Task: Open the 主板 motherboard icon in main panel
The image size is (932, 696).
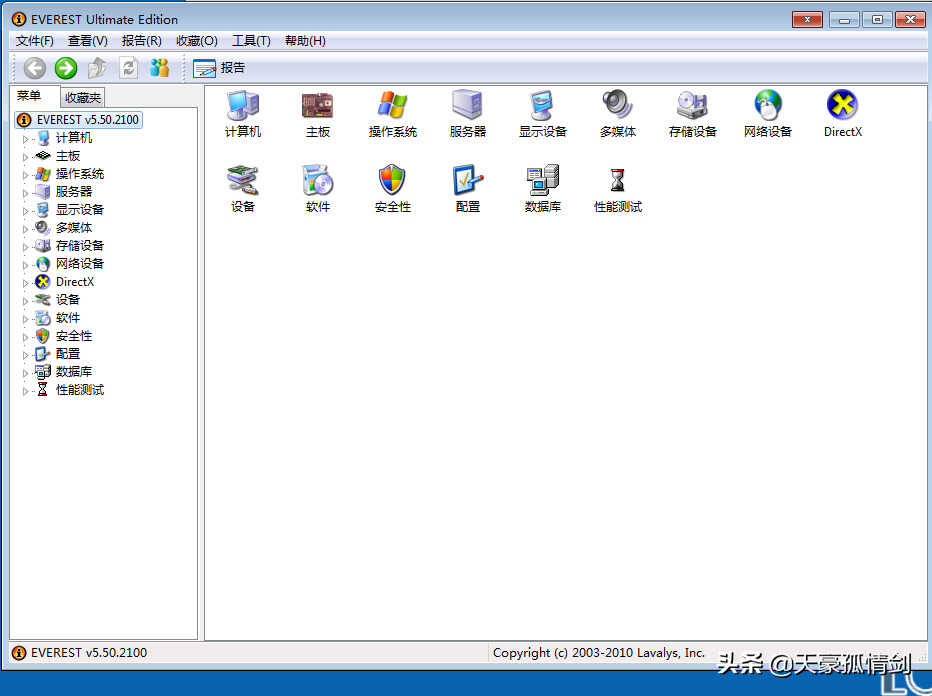Action: click(317, 106)
